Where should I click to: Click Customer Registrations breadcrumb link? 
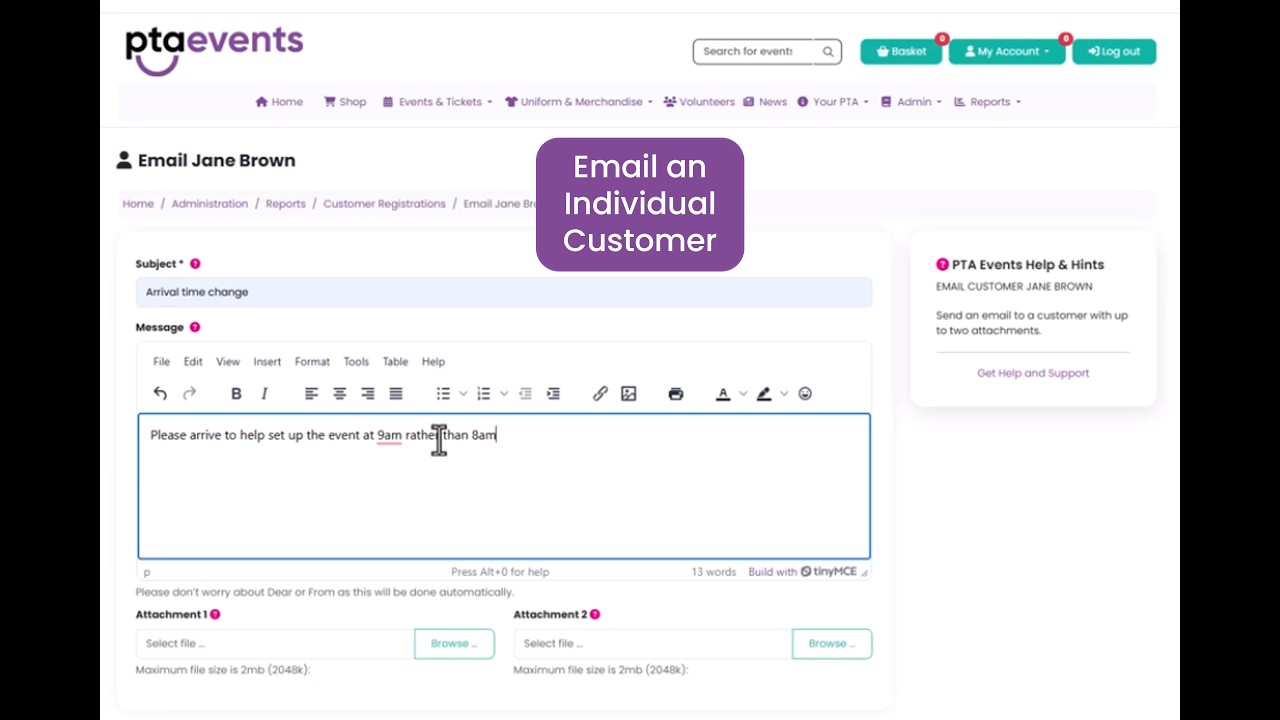[x=384, y=204]
